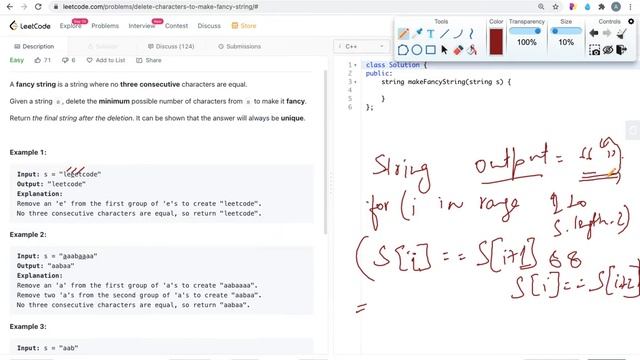The height and width of the screenshot is (360, 640).
Task: Click Example 1 input "leeetcode" text
Action: (80, 174)
